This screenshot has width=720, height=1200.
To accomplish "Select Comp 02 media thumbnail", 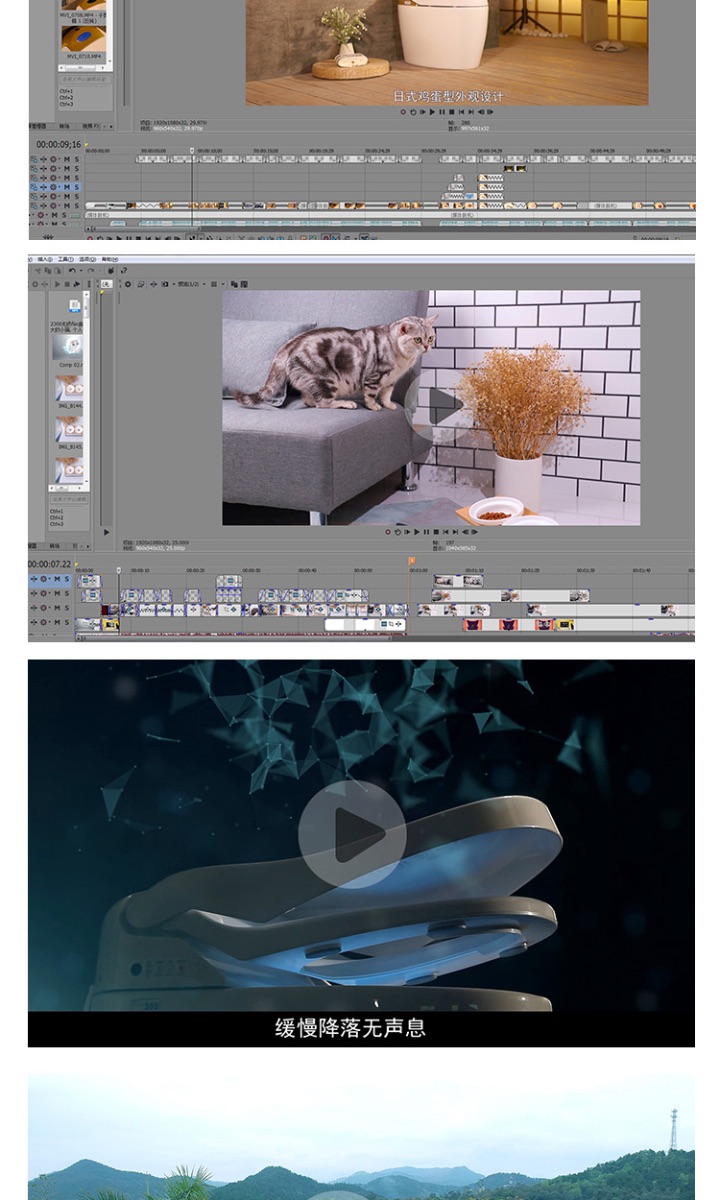I will pyautogui.click(x=67, y=348).
